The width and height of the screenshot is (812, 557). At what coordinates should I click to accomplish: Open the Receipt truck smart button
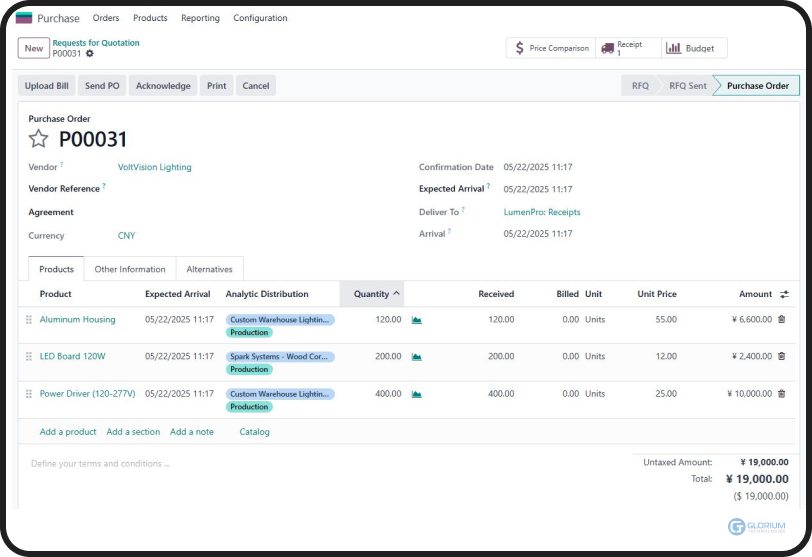point(628,48)
